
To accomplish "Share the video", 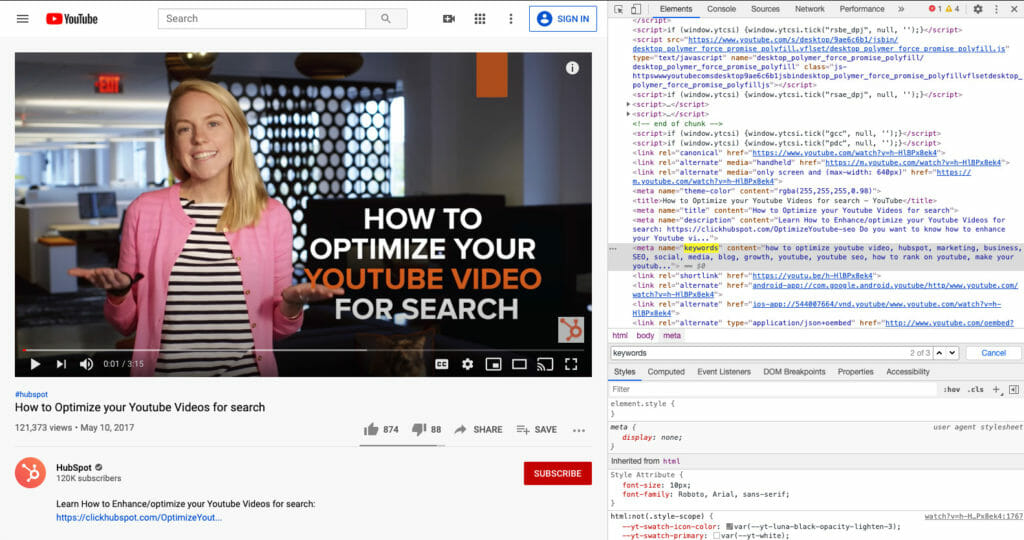I will [x=479, y=430].
